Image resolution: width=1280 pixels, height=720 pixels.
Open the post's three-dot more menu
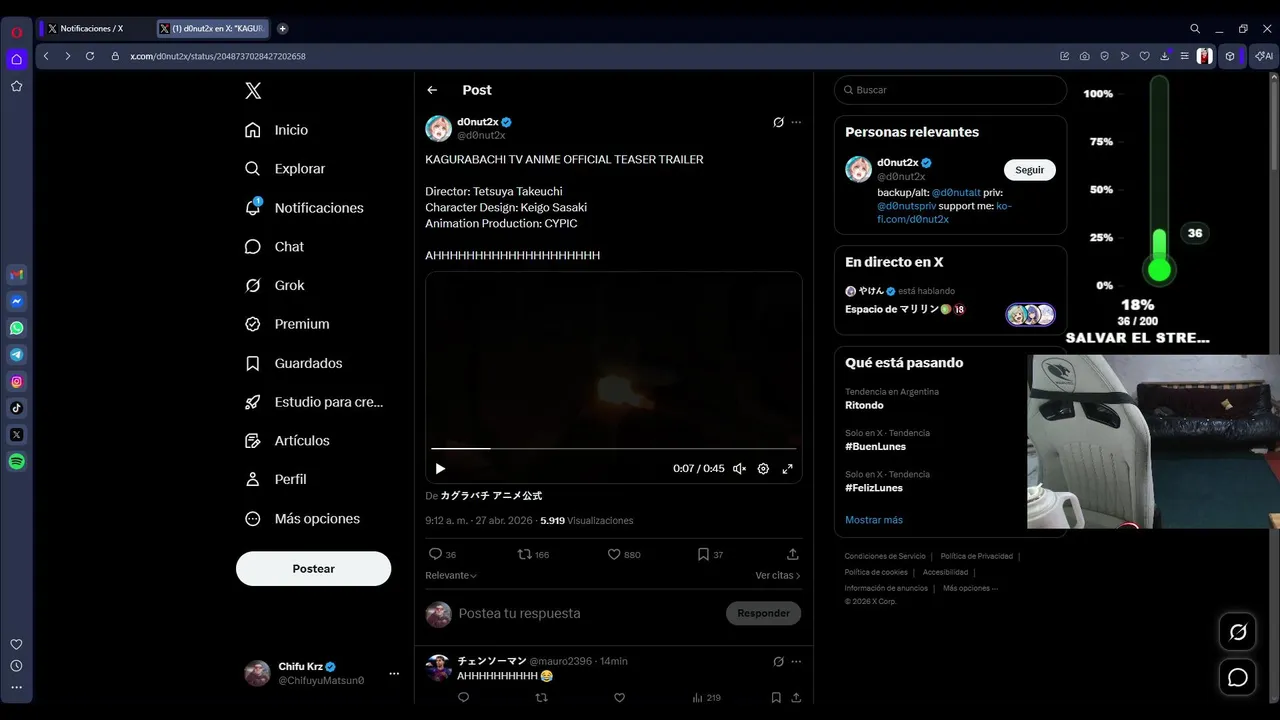click(x=796, y=122)
